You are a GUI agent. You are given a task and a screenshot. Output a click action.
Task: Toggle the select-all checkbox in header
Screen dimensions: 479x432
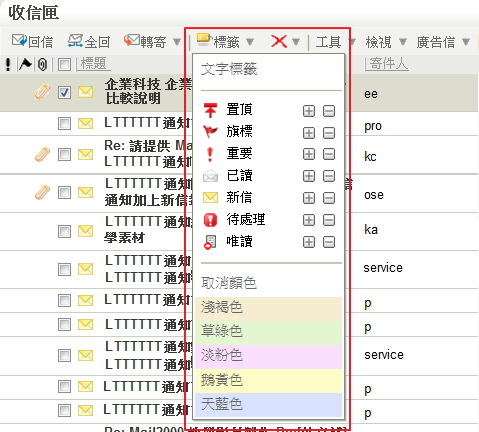click(x=64, y=64)
